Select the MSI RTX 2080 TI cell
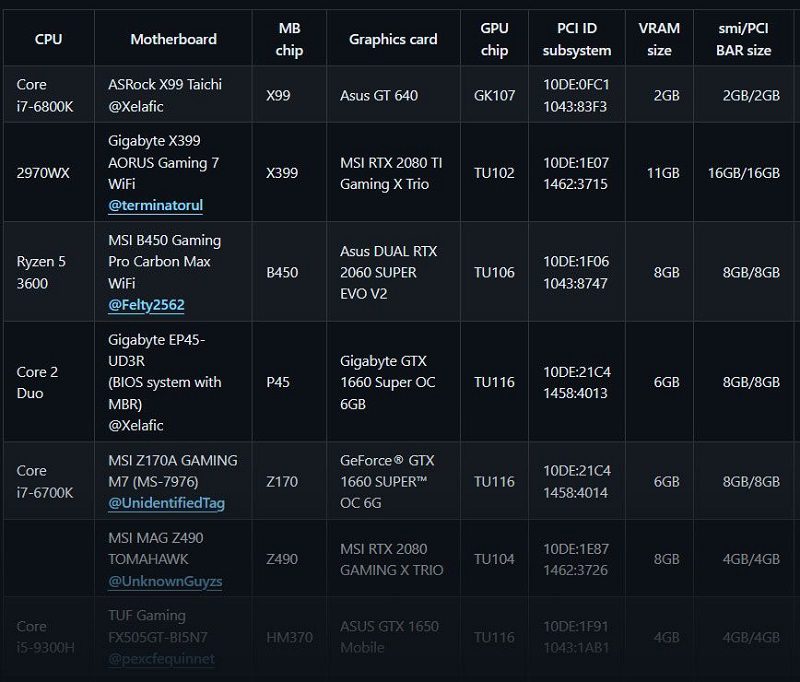800x682 pixels. tap(393, 172)
